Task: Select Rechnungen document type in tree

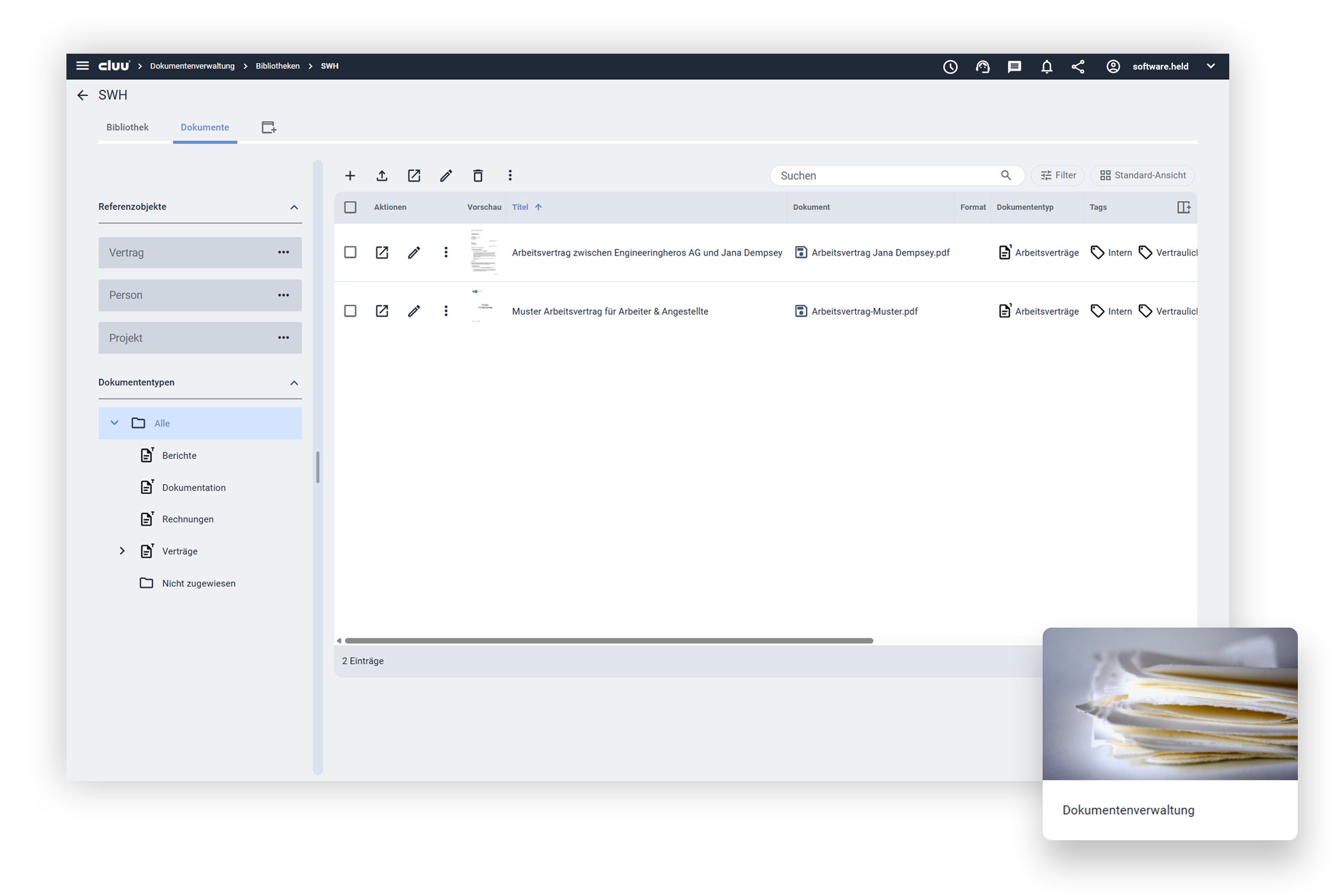Action: point(188,519)
